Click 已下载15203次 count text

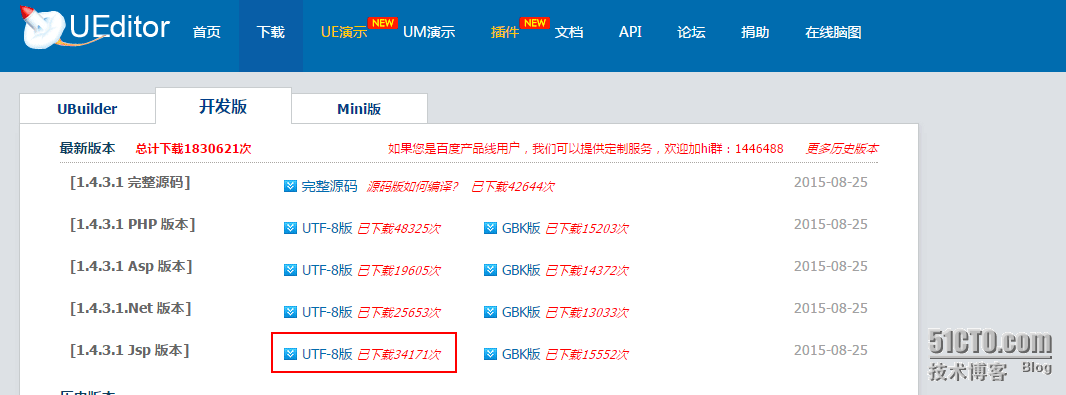[587, 228]
